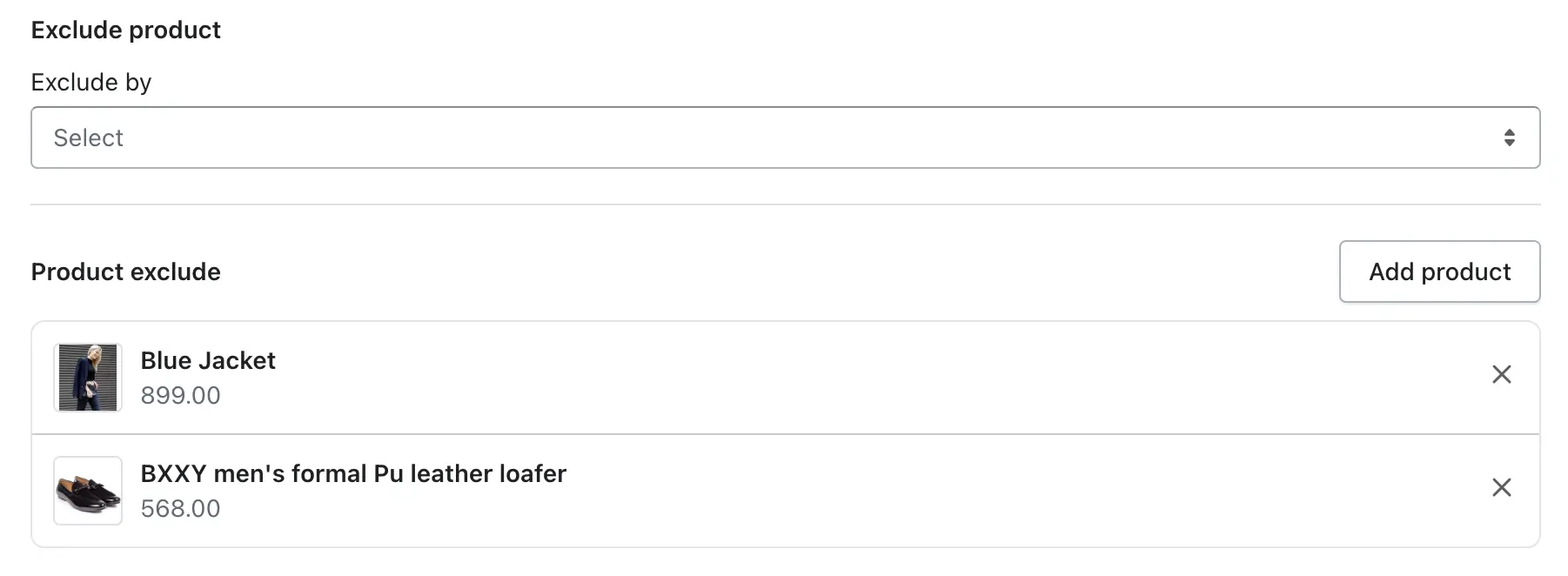Remove BXXY leather loafer from exclude list
Screen dimensions: 1568x576
1501,487
